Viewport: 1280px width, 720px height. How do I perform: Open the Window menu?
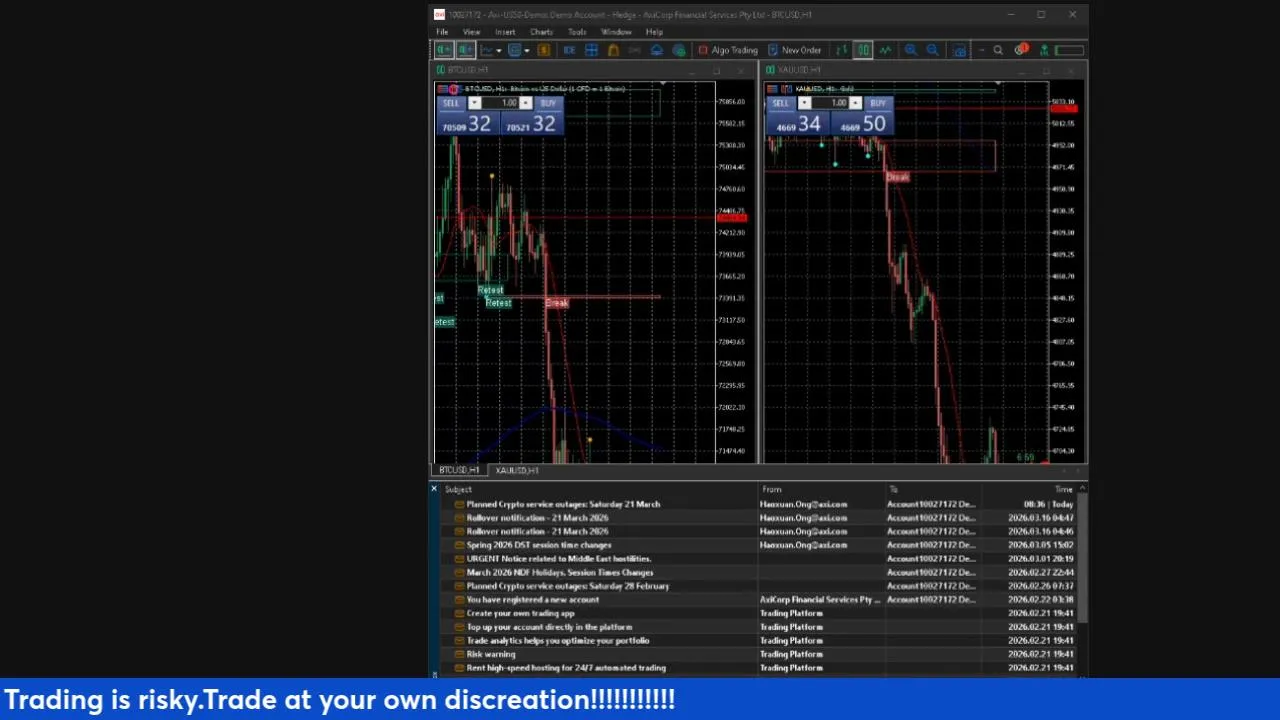616,32
